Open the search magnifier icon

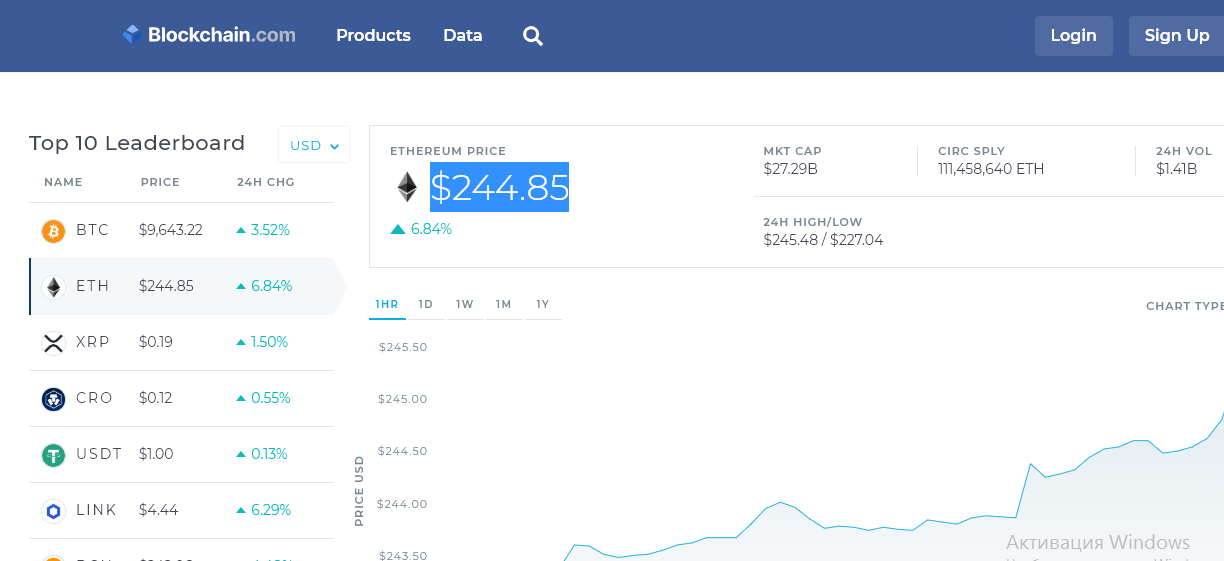coord(533,36)
